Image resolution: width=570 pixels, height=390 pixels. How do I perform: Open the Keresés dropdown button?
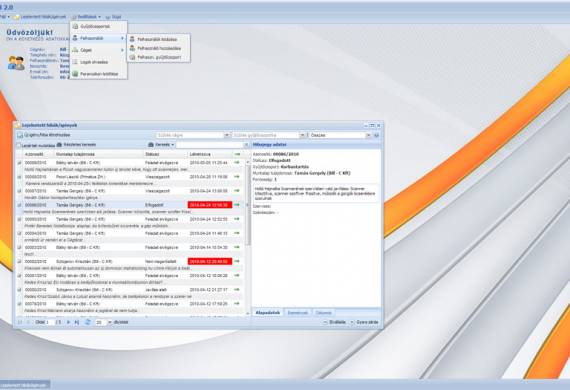click(x=161, y=145)
